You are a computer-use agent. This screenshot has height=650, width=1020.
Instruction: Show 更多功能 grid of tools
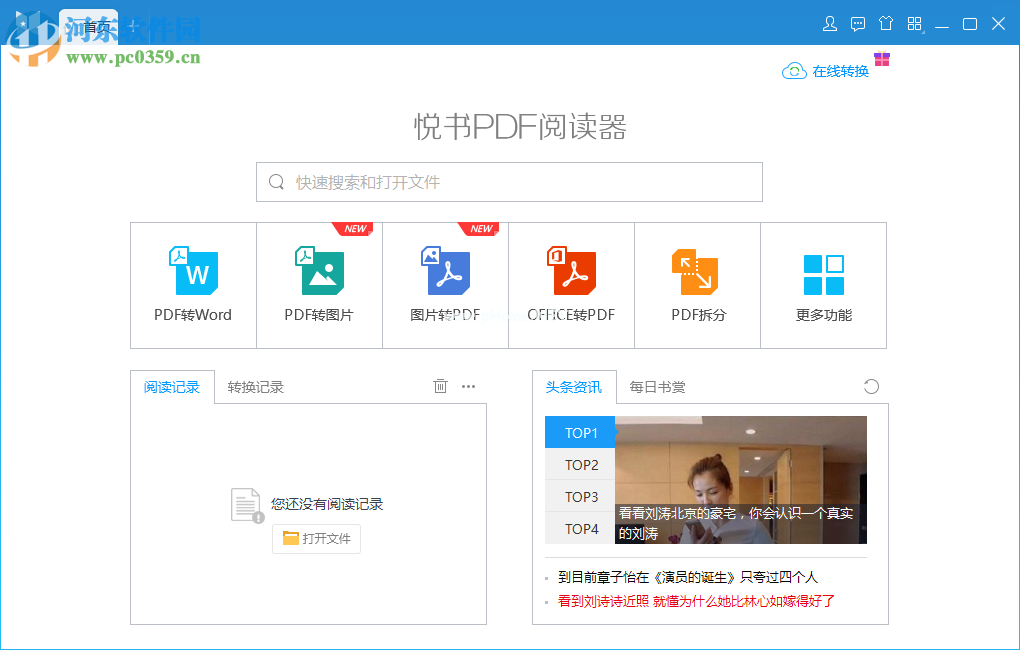click(824, 285)
